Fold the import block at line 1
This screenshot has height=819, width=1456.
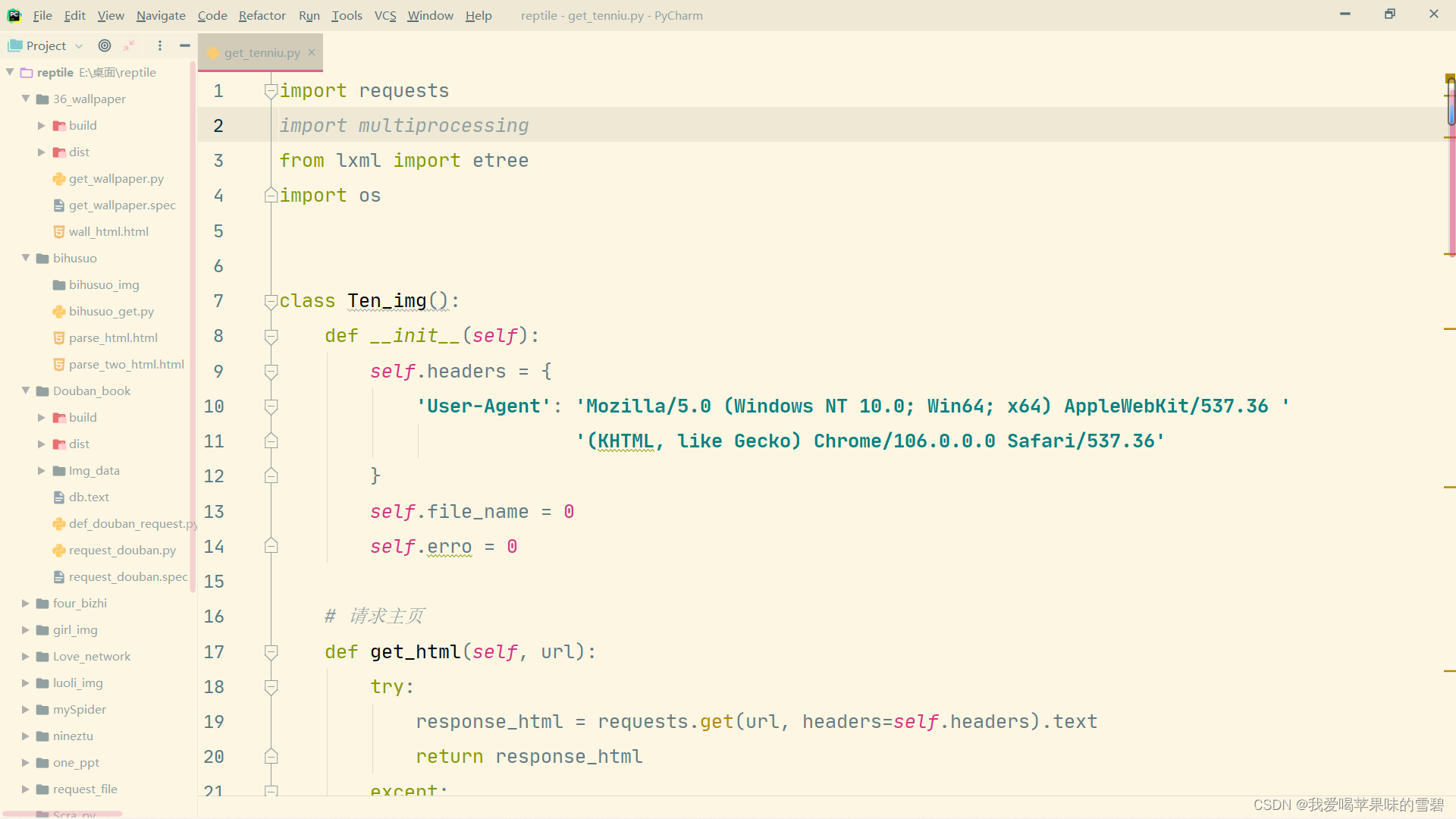point(271,91)
